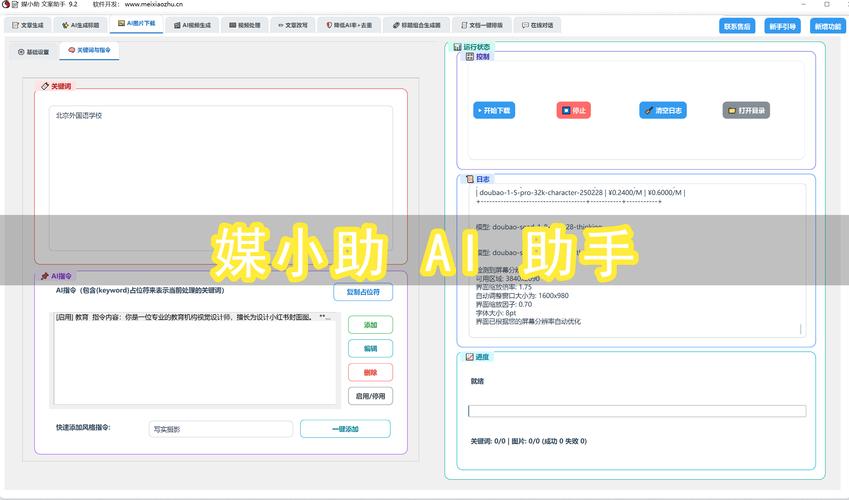The width and height of the screenshot is (849, 500).
Task: Click the 视频处理 tab's film icon
Action: coord(232,25)
